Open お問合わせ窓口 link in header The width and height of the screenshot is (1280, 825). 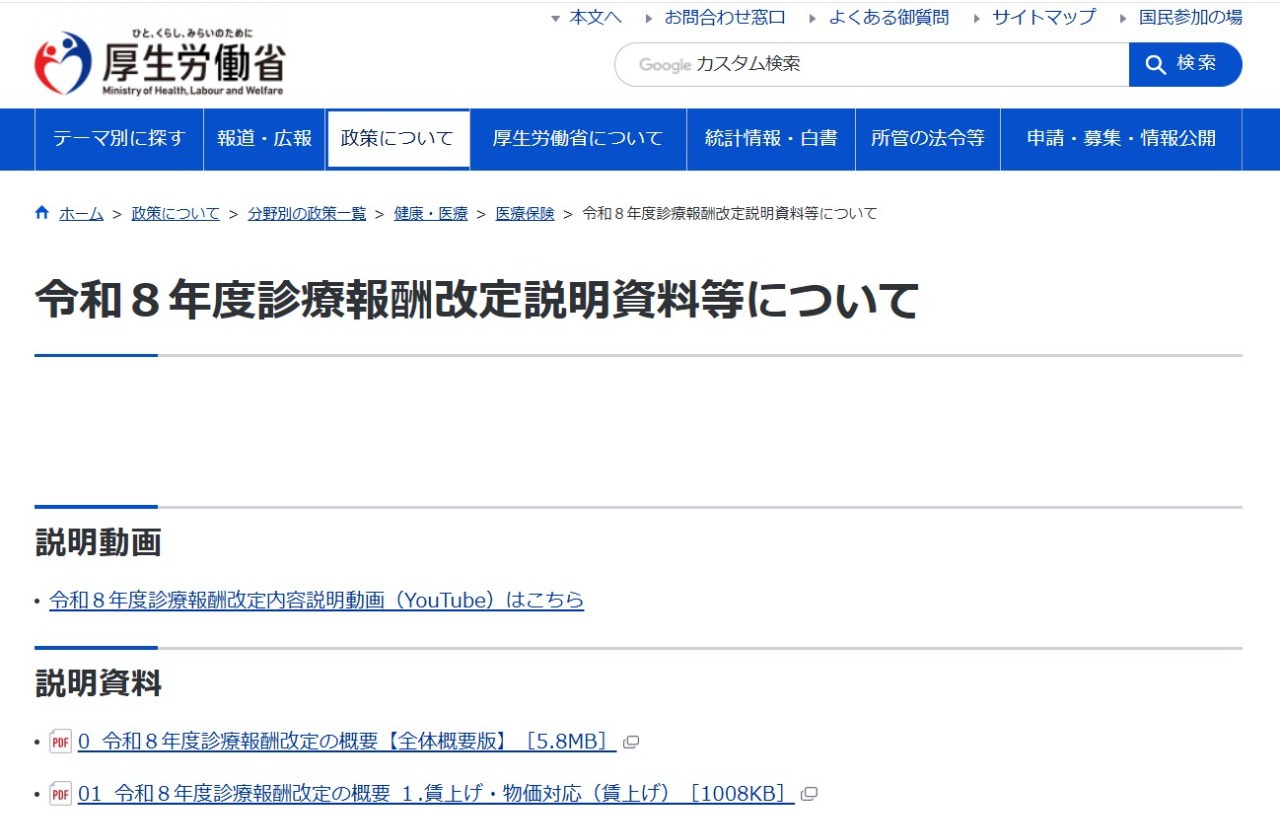click(x=725, y=17)
